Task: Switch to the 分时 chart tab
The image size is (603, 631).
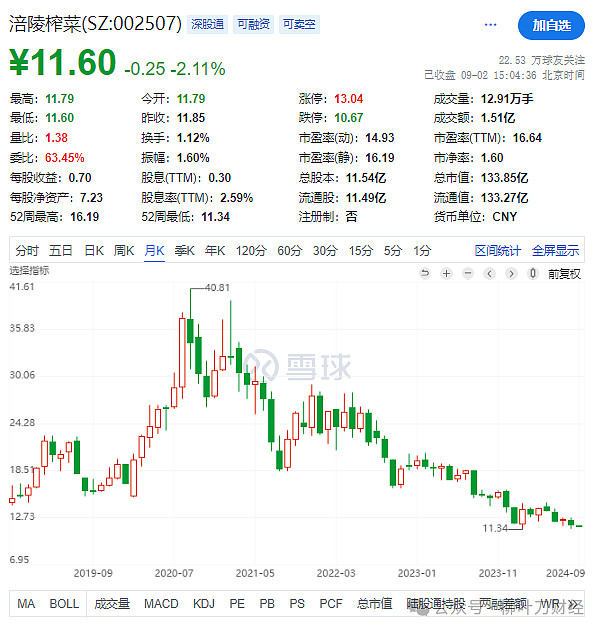Action: tap(27, 251)
